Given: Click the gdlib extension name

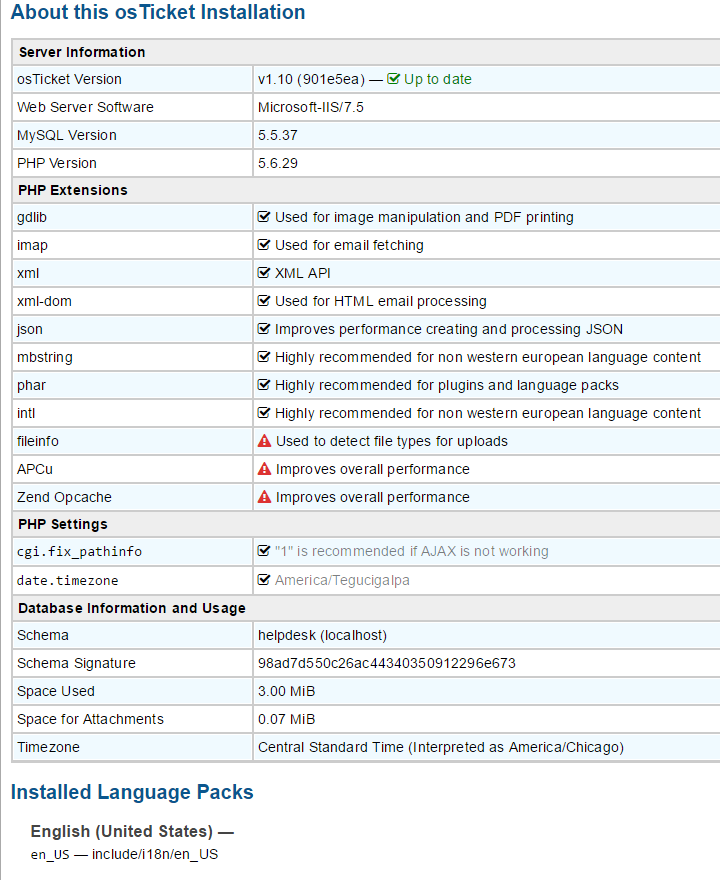Looking at the screenshot, I should pos(32,217).
